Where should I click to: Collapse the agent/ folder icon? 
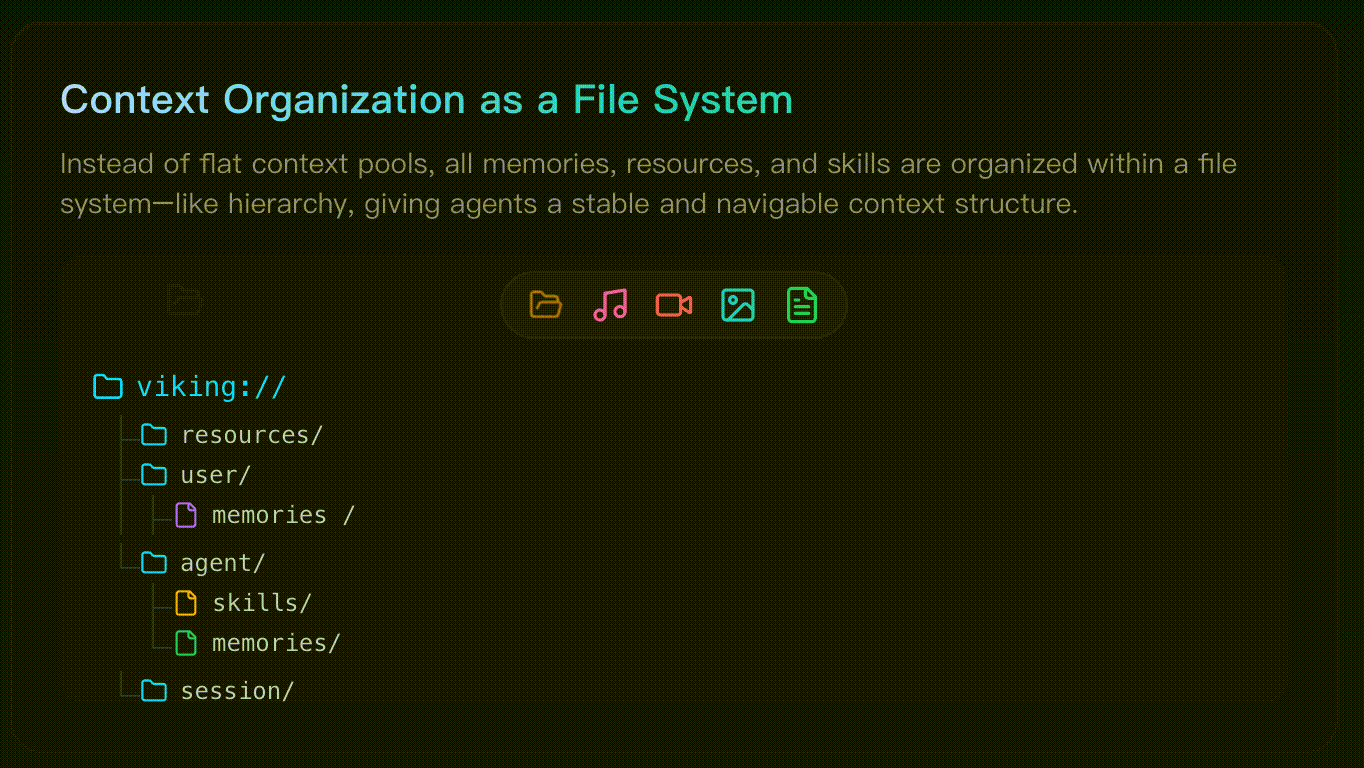pos(154,563)
